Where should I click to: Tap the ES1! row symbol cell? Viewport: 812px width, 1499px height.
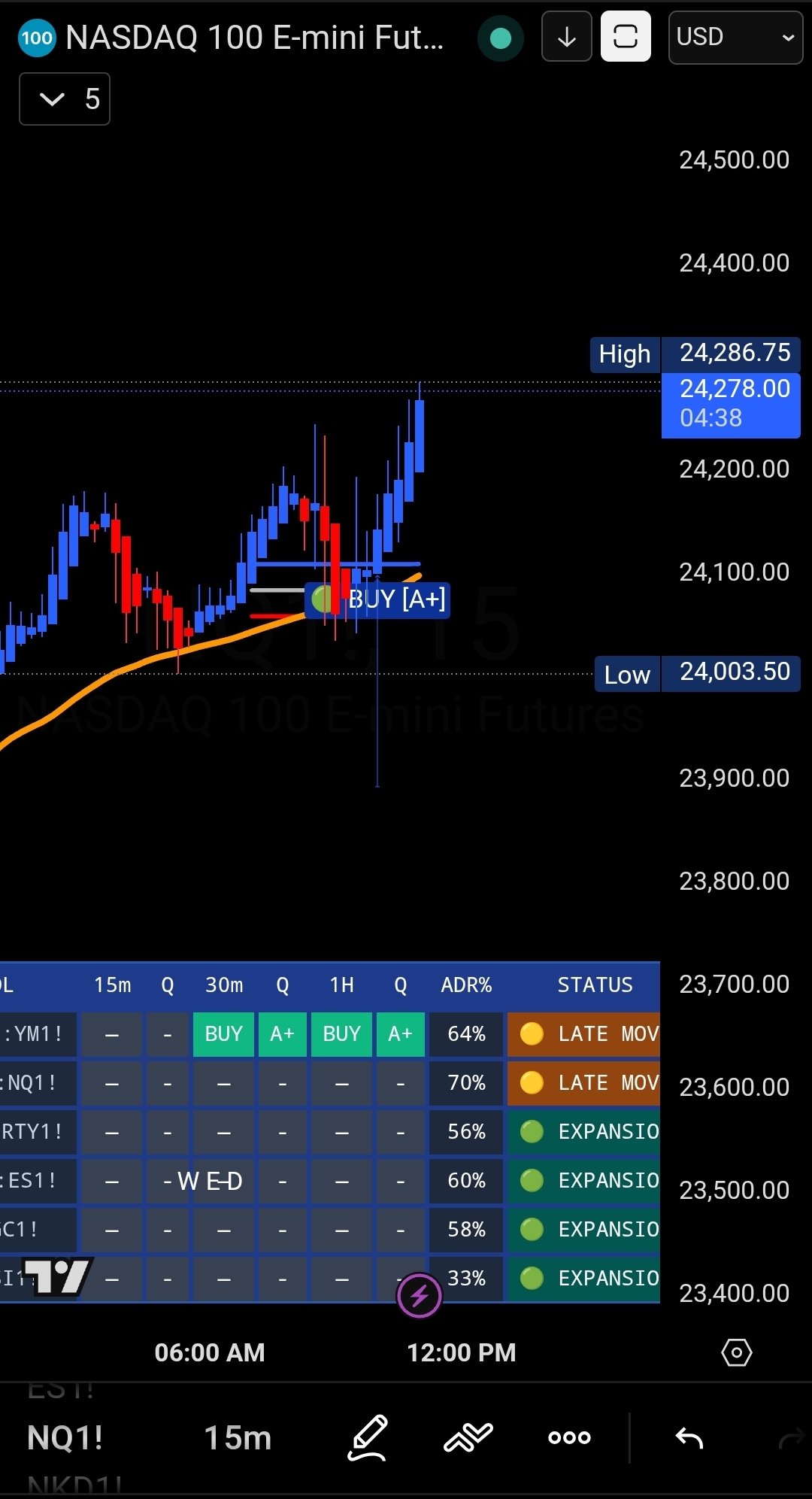tap(38, 1181)
